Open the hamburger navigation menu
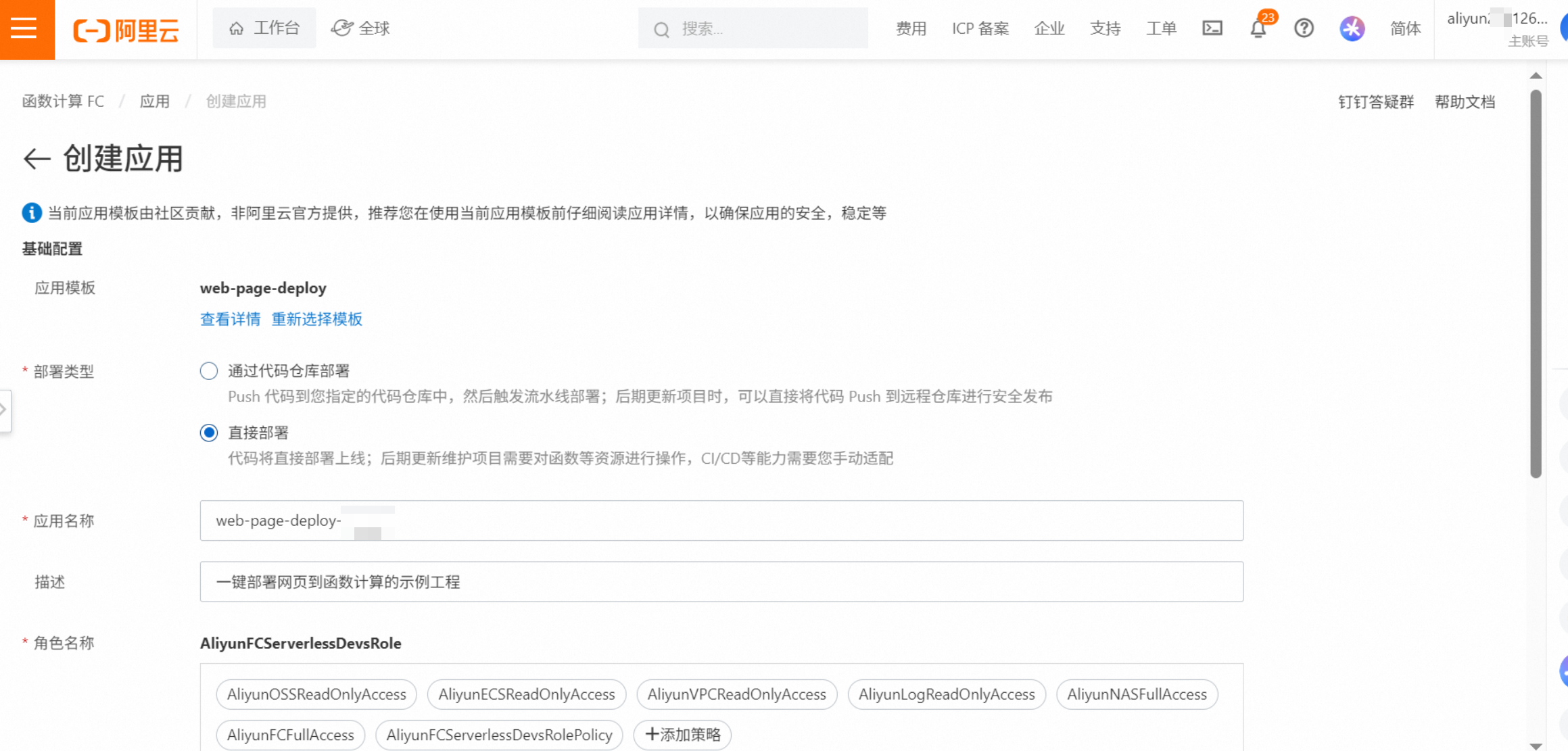Viewport: 1568px width, 751px height. tap(24, 28)
